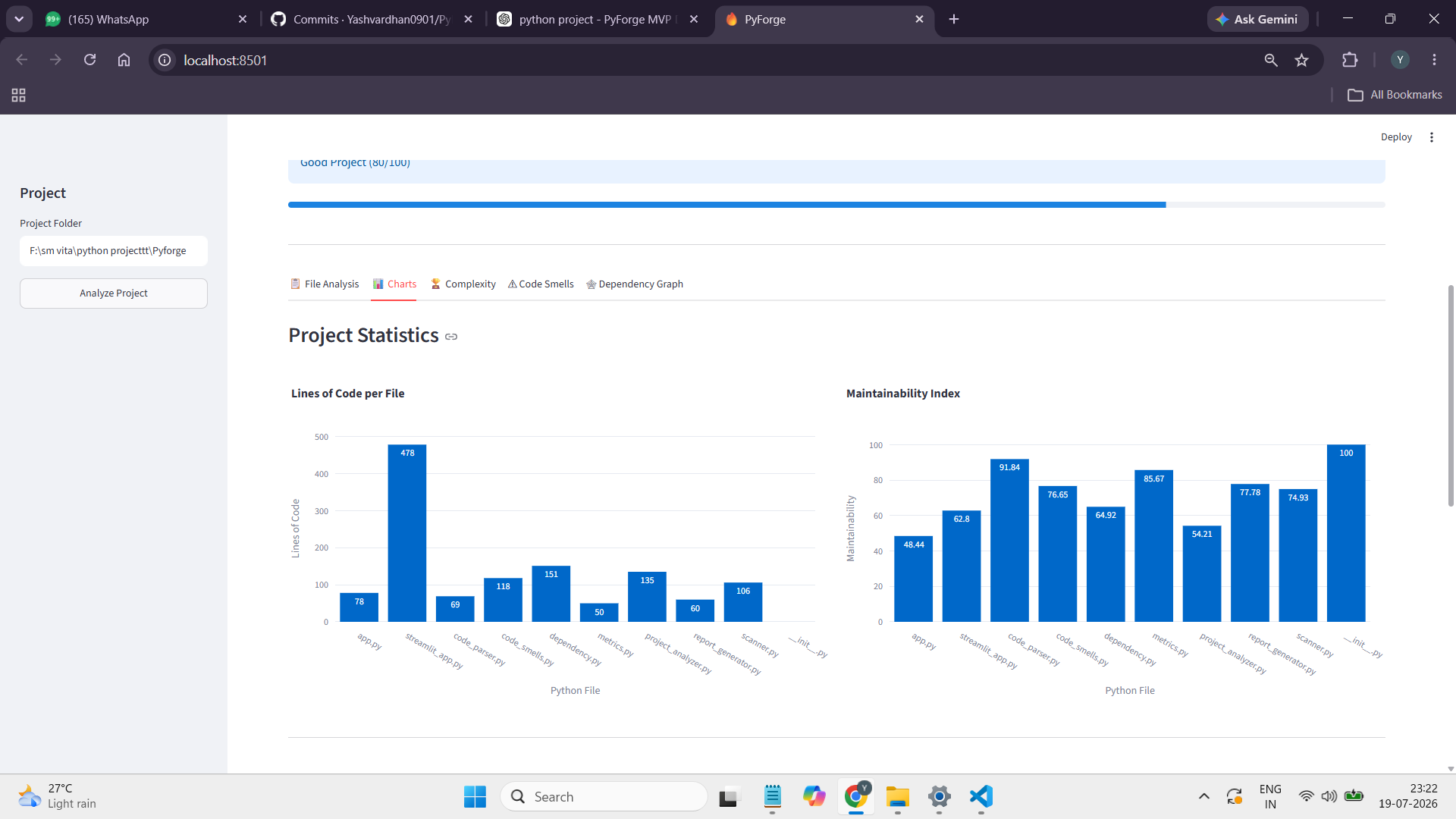Click the project score progress bar
1456x819 pixels.
pyautogui.click(x=836, y=205)
